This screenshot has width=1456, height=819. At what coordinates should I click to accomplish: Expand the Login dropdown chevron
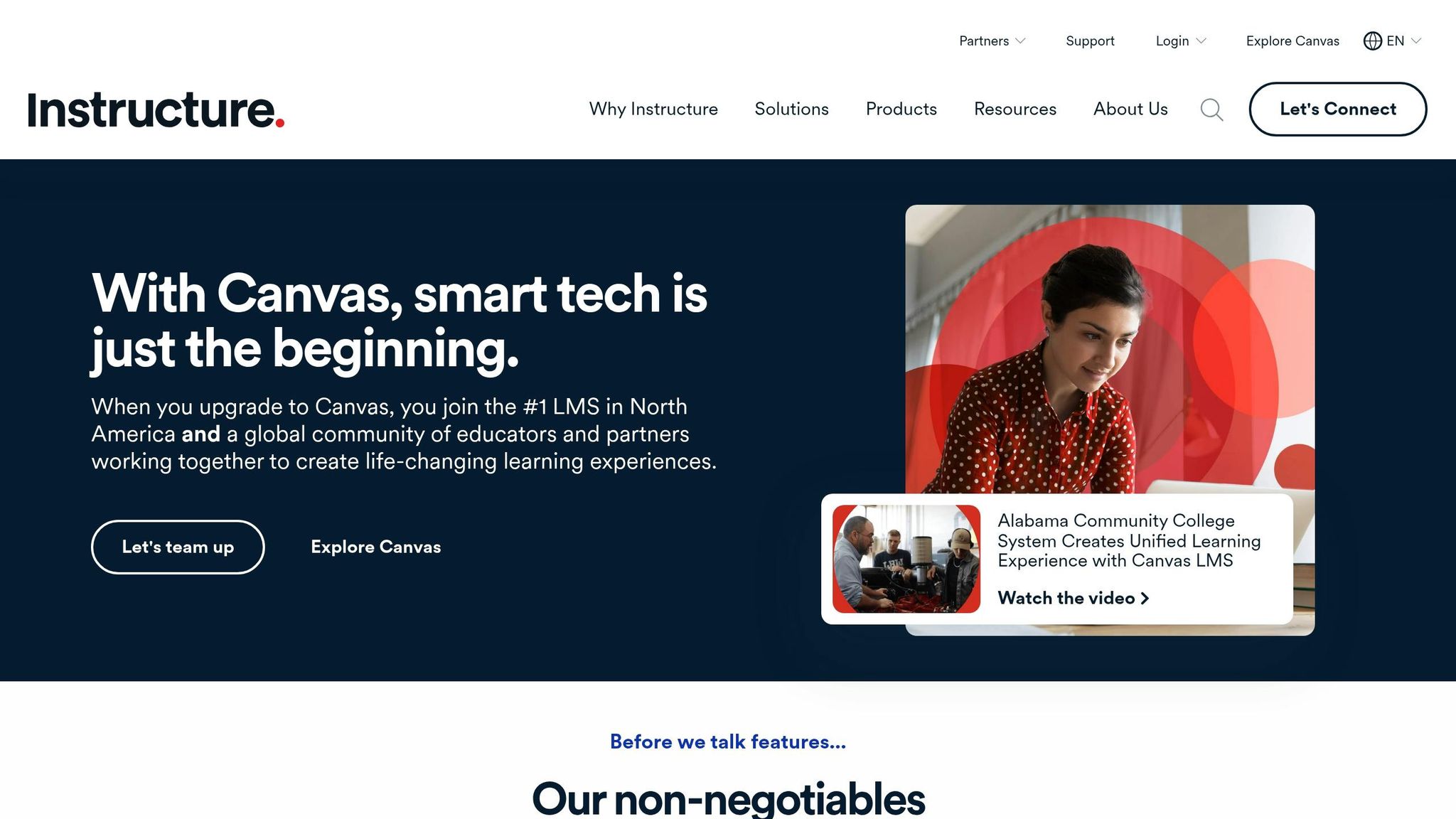1201,41
